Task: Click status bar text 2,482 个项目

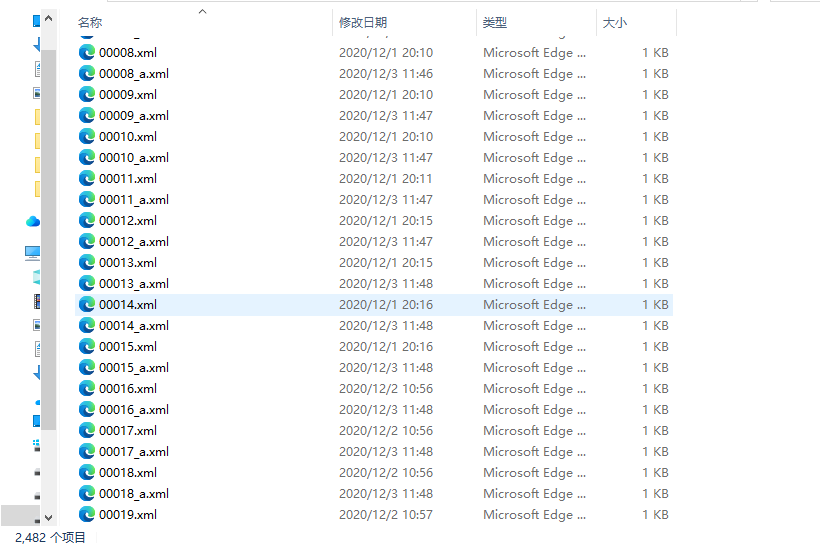Action: pyautogui.click(x=50, y=537)
